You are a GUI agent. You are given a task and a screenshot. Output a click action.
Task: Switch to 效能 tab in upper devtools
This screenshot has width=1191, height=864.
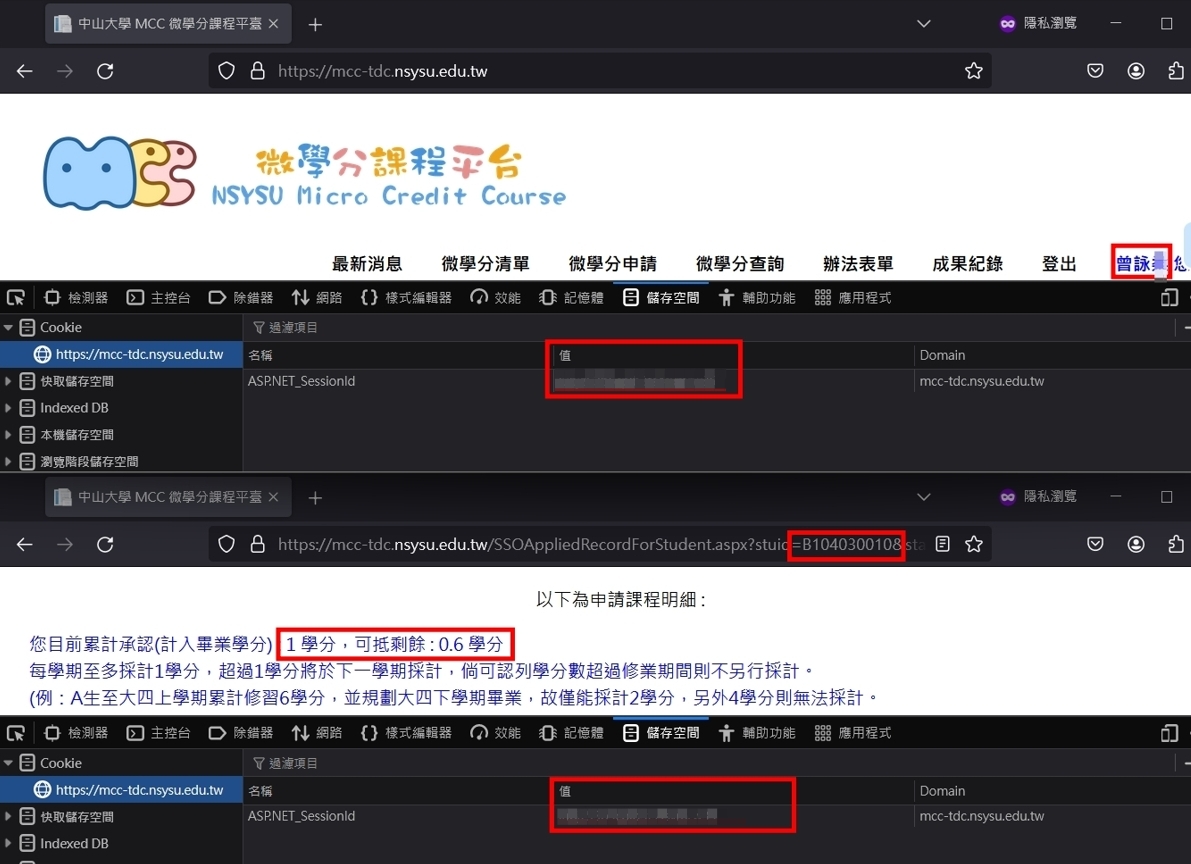point(495,297)
